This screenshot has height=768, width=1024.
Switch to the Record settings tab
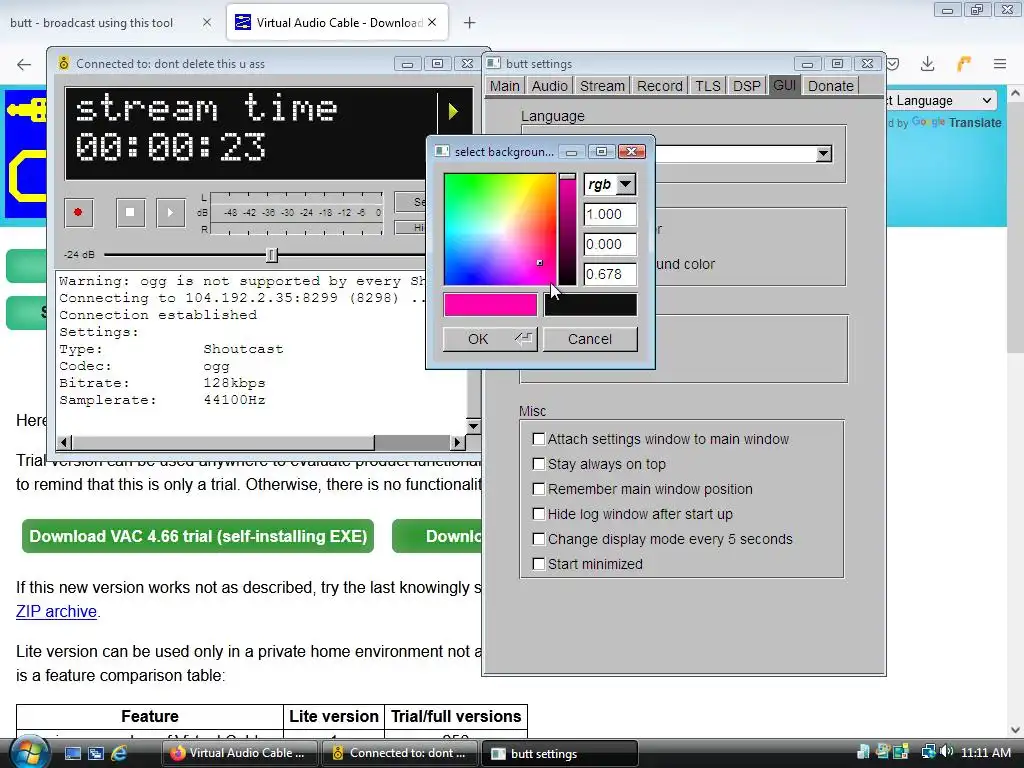point(660,86)
